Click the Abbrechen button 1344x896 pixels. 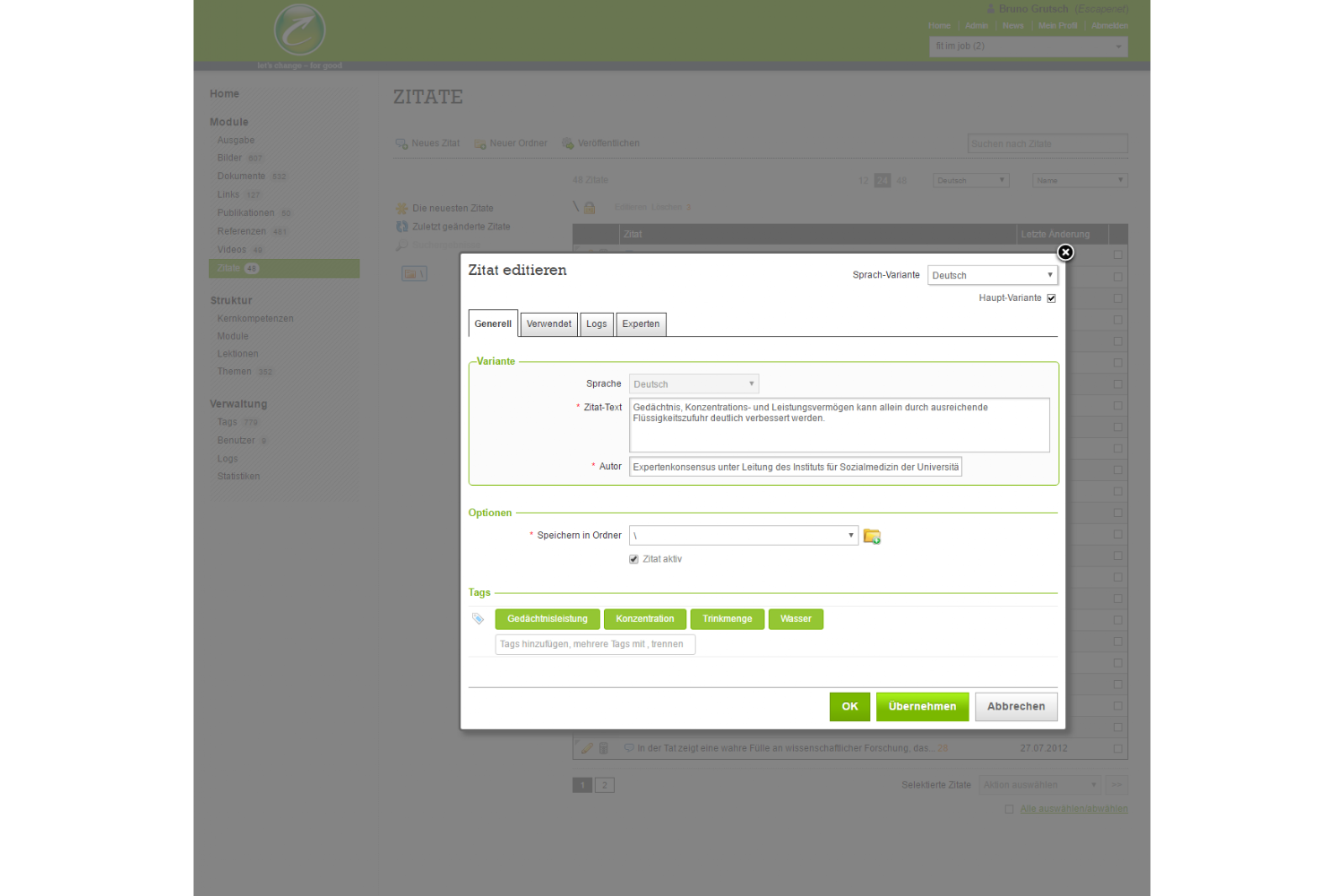click(1015, 707)
